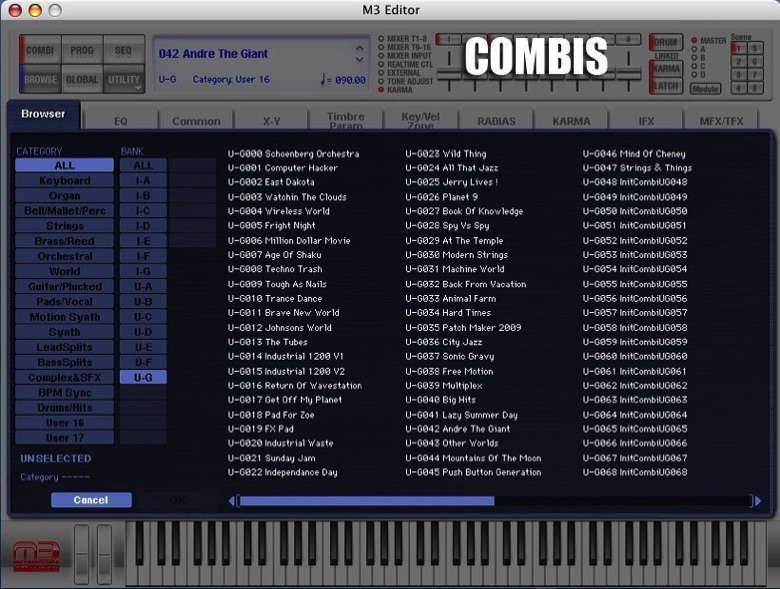Image resolution: width=780 pixels, height=589 pixels.
Task: Select KARMA module A
Action: 694,49
